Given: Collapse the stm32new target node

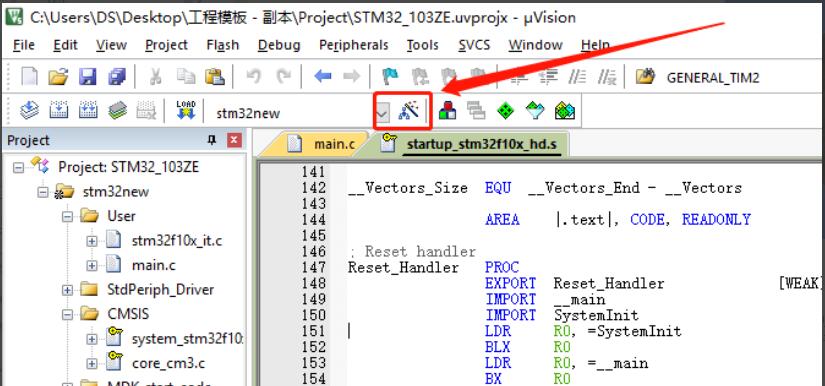Looking at the screenshot, I should (x=43, y=192).
